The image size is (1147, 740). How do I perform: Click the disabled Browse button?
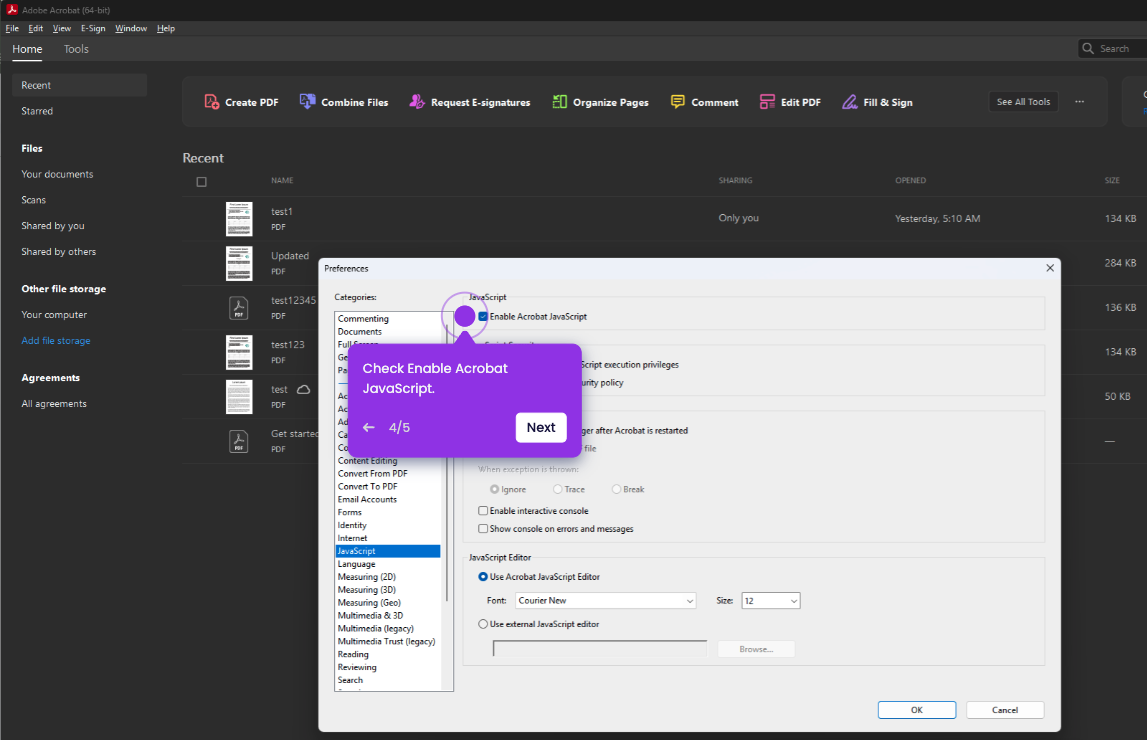pyautogui.click(x=756, y=649)
